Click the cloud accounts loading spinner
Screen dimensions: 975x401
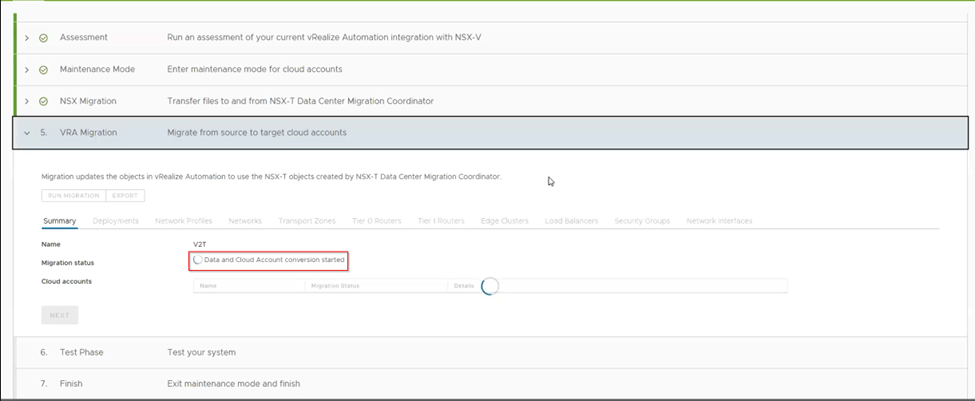point(489,286)
